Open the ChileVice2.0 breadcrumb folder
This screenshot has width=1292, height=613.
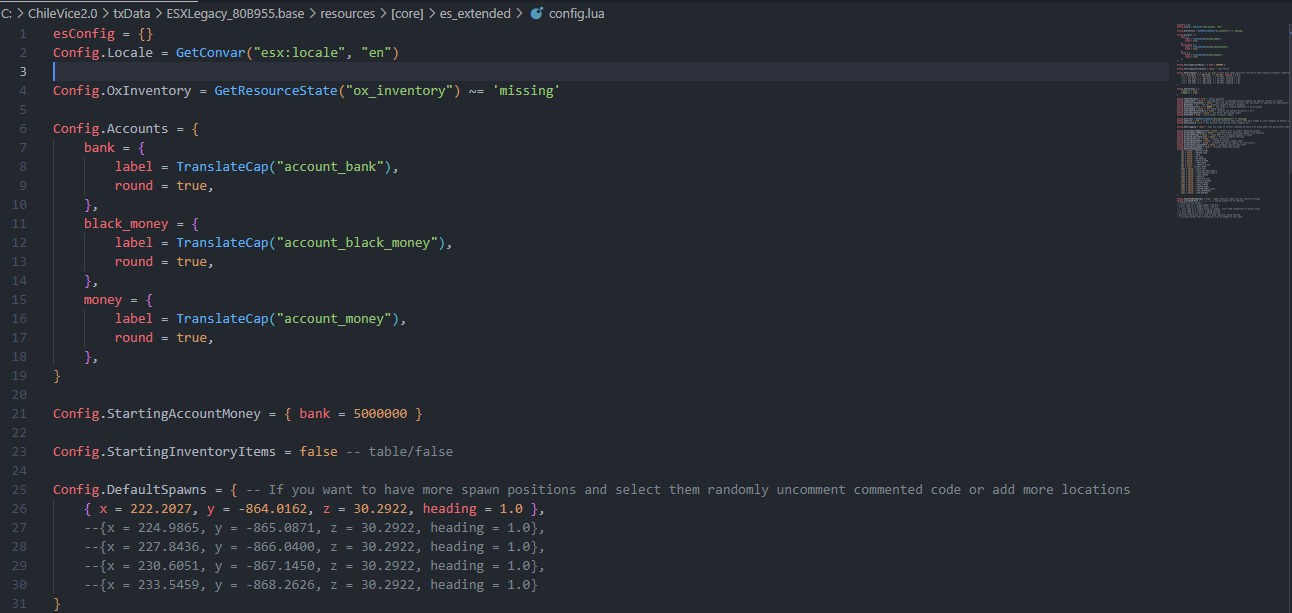point(62,14)
